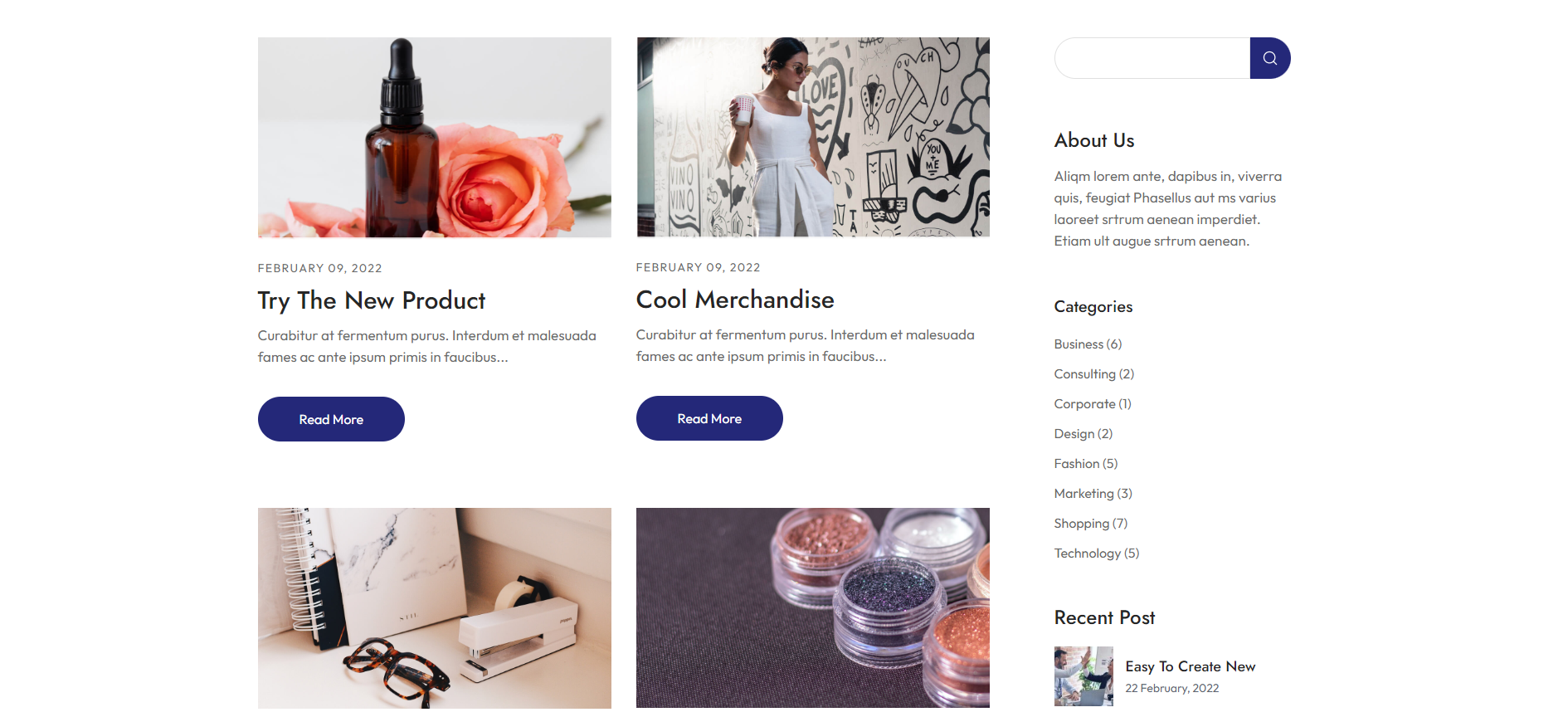Select the Marketing category

coord(1093,493)
